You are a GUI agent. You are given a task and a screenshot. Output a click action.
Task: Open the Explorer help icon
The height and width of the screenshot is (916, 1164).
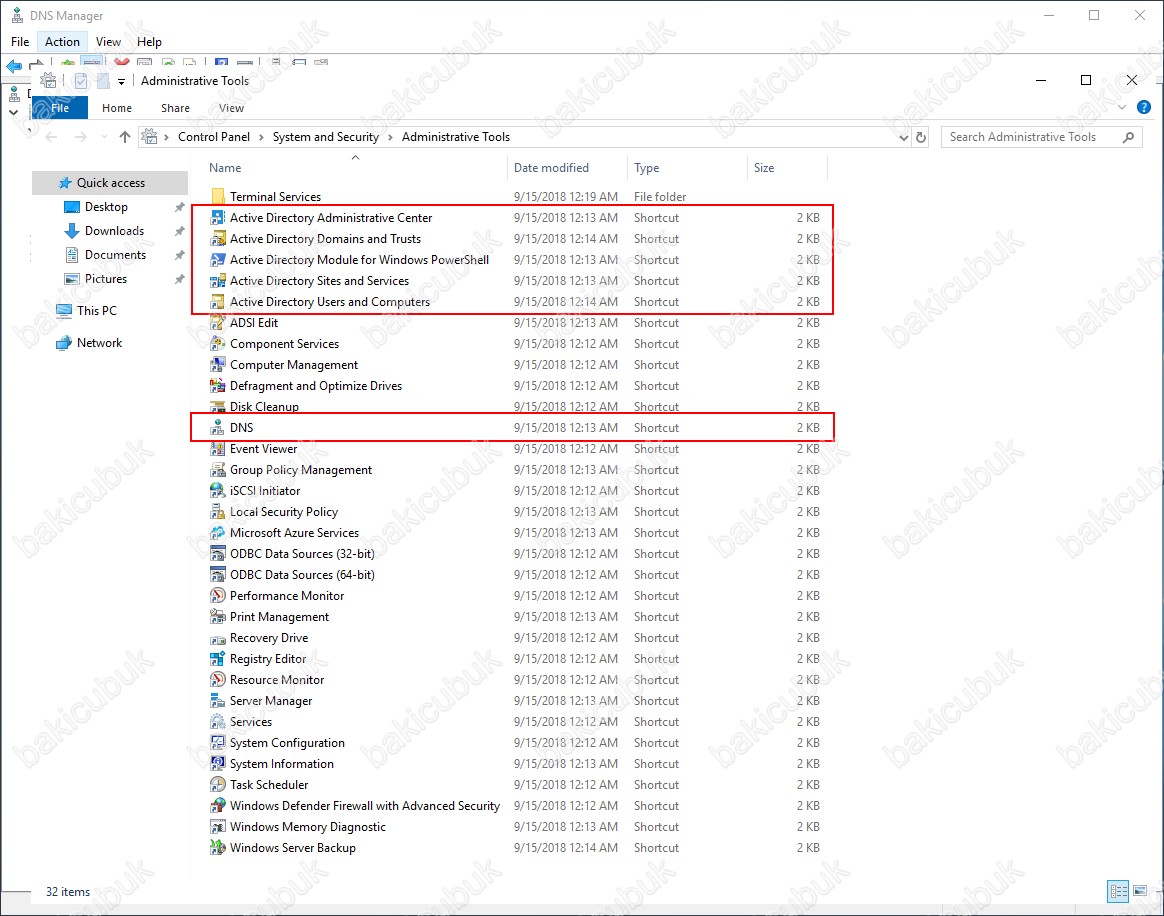(1144, 108)
